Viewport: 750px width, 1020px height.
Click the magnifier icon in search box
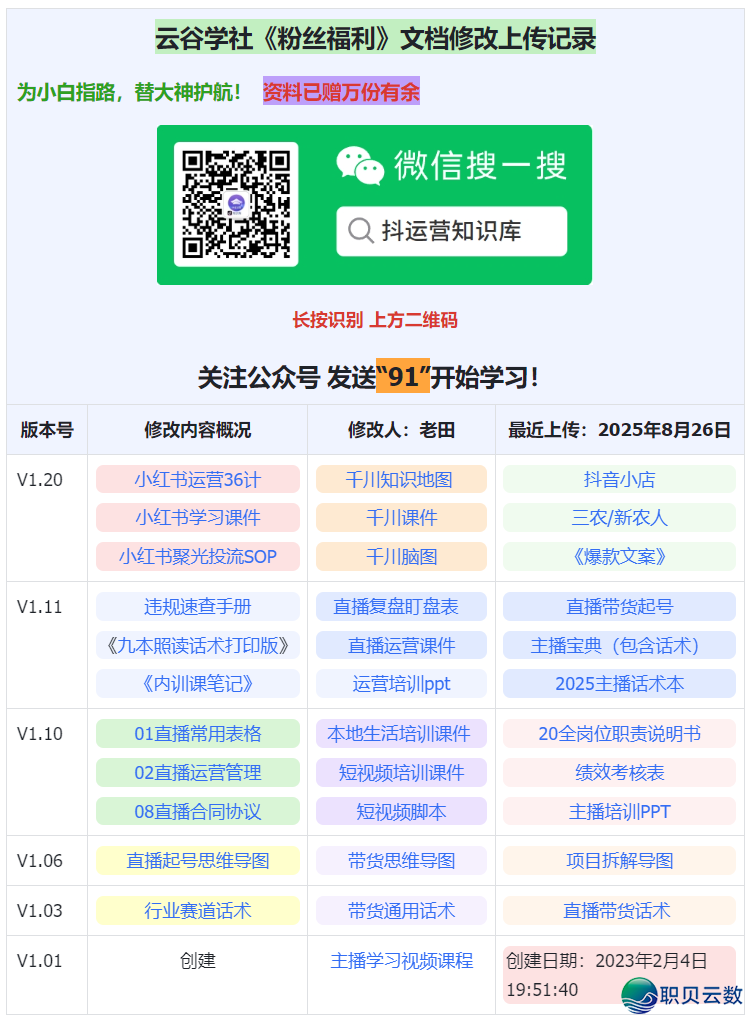coord(360,230)
